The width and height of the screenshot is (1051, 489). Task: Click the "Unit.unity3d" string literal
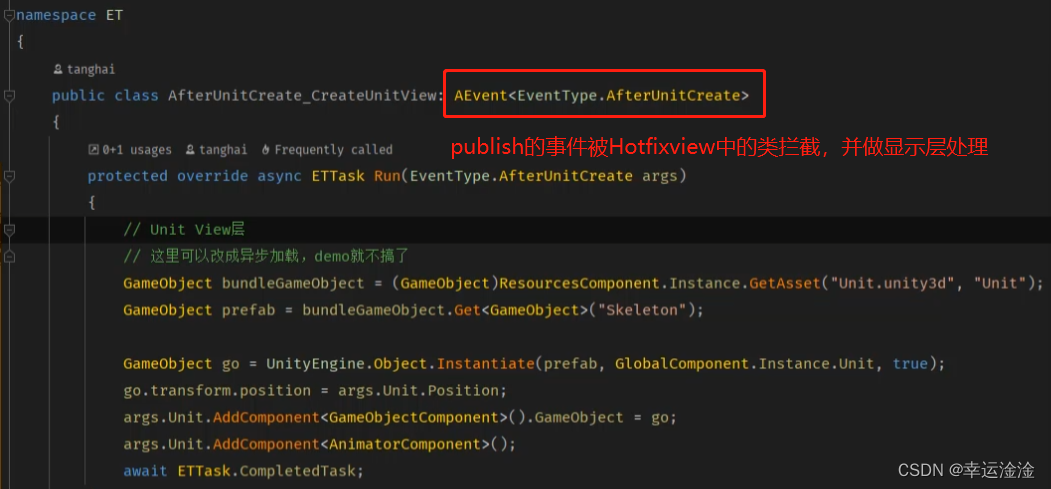[893, 283]
